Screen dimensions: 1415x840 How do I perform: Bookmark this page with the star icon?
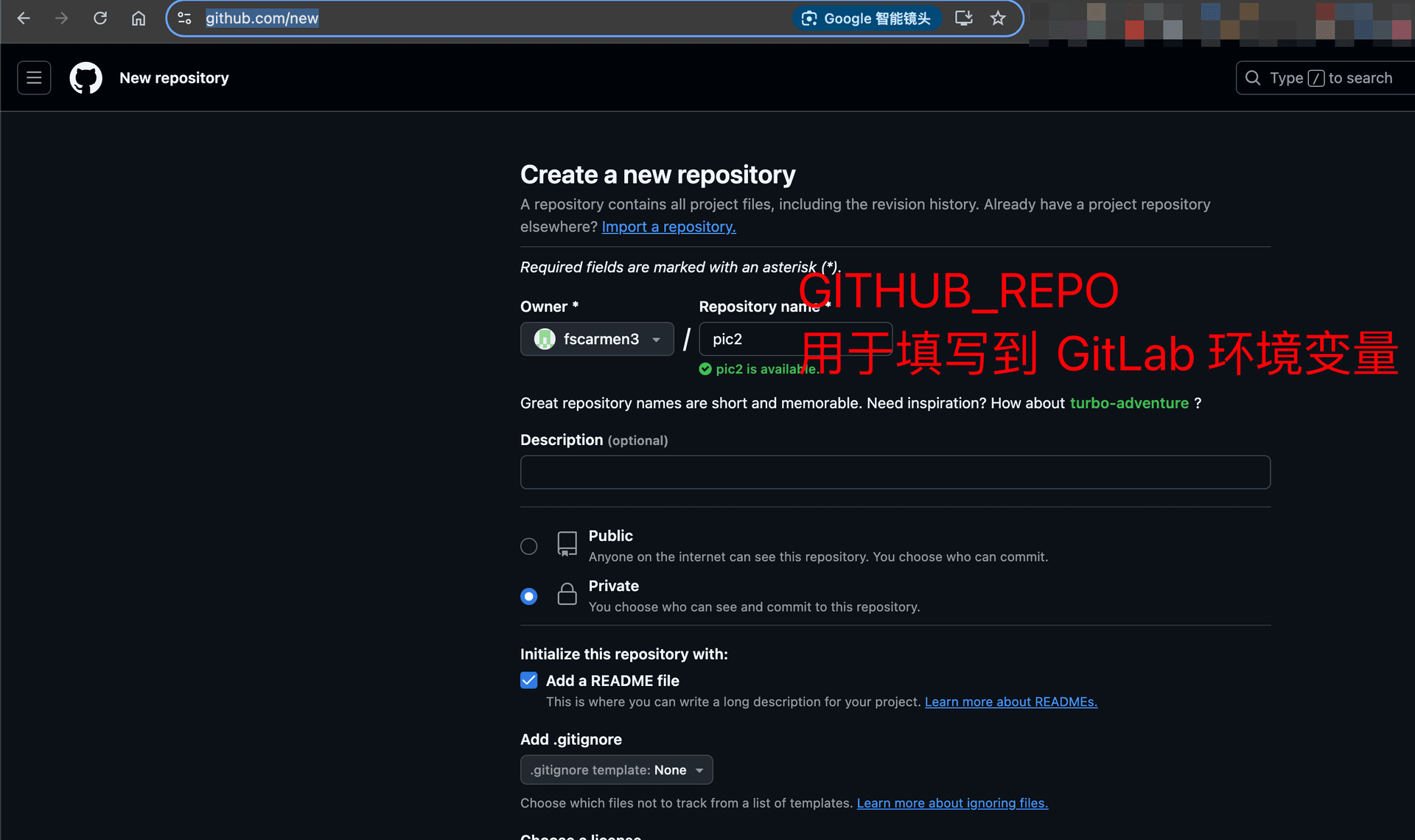point(998,18)
